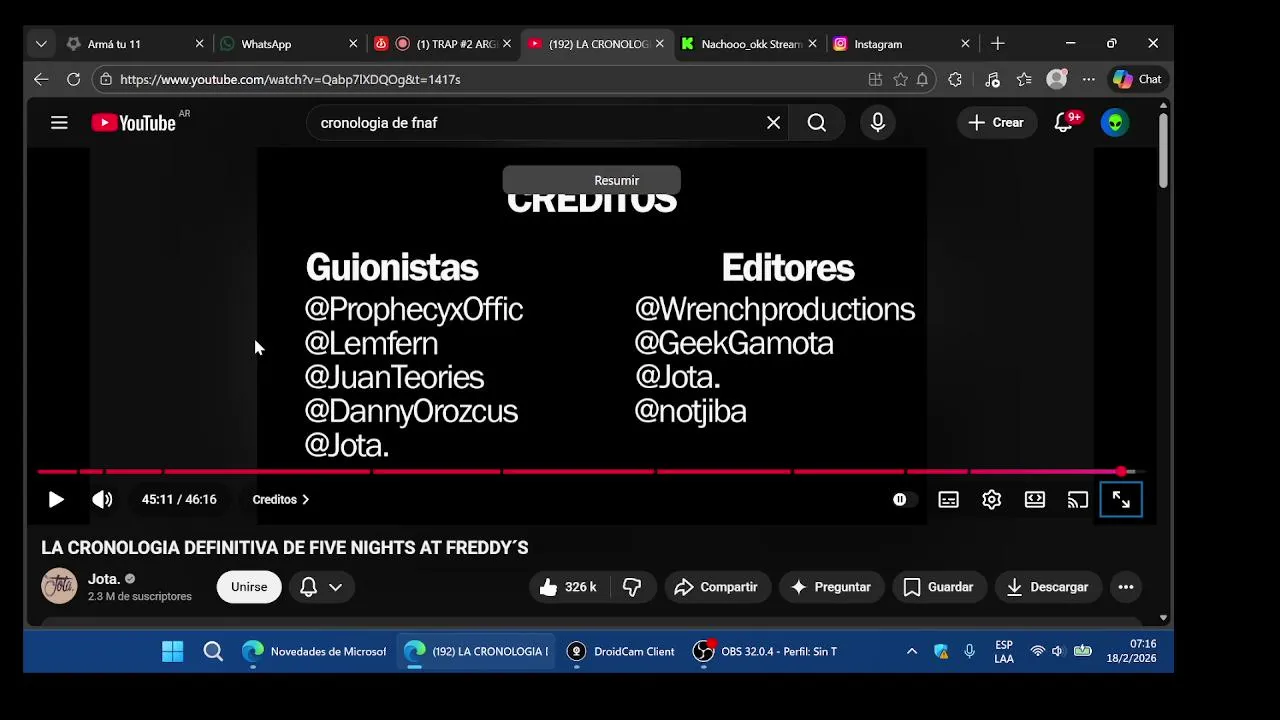Switch to OBS 32.0.4 in taskbar
This screenshot has width=1280, height=720.
(766, 652)
